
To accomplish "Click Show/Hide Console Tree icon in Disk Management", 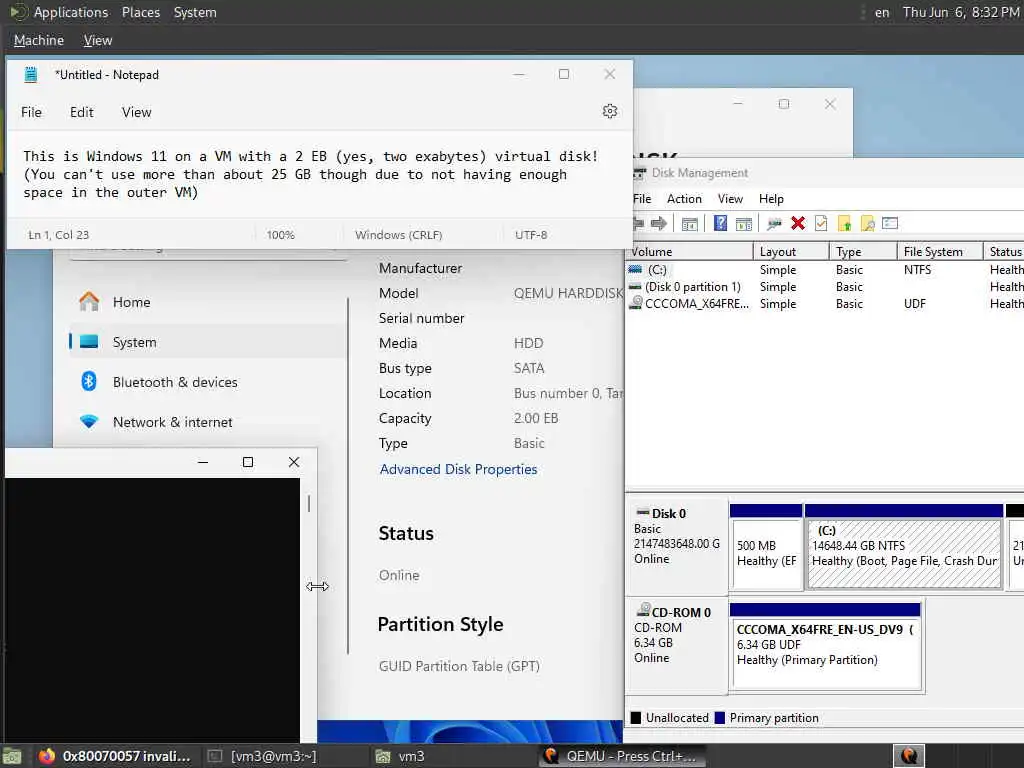I will [x=690, y=223].
